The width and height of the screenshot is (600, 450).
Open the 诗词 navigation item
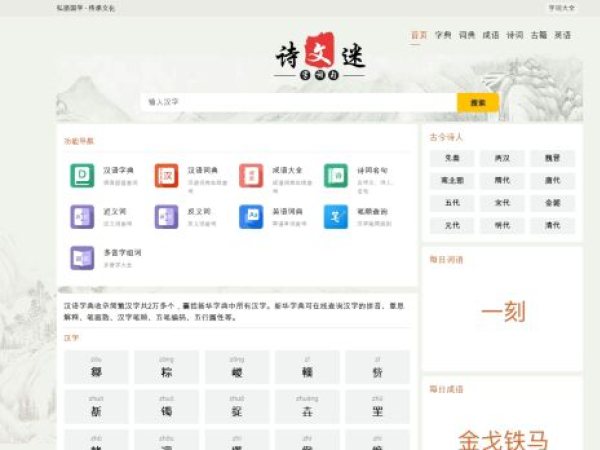(x=515, y=35)
